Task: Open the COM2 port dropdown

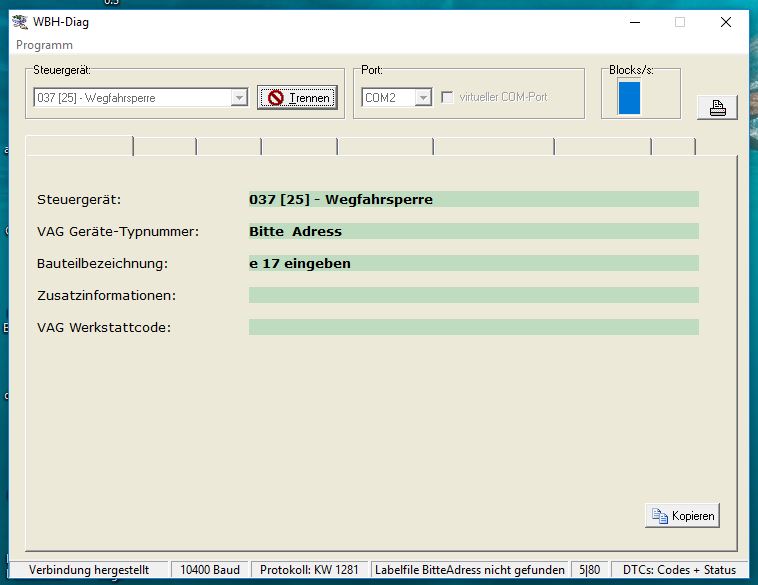Action: (x=422, y=97)
